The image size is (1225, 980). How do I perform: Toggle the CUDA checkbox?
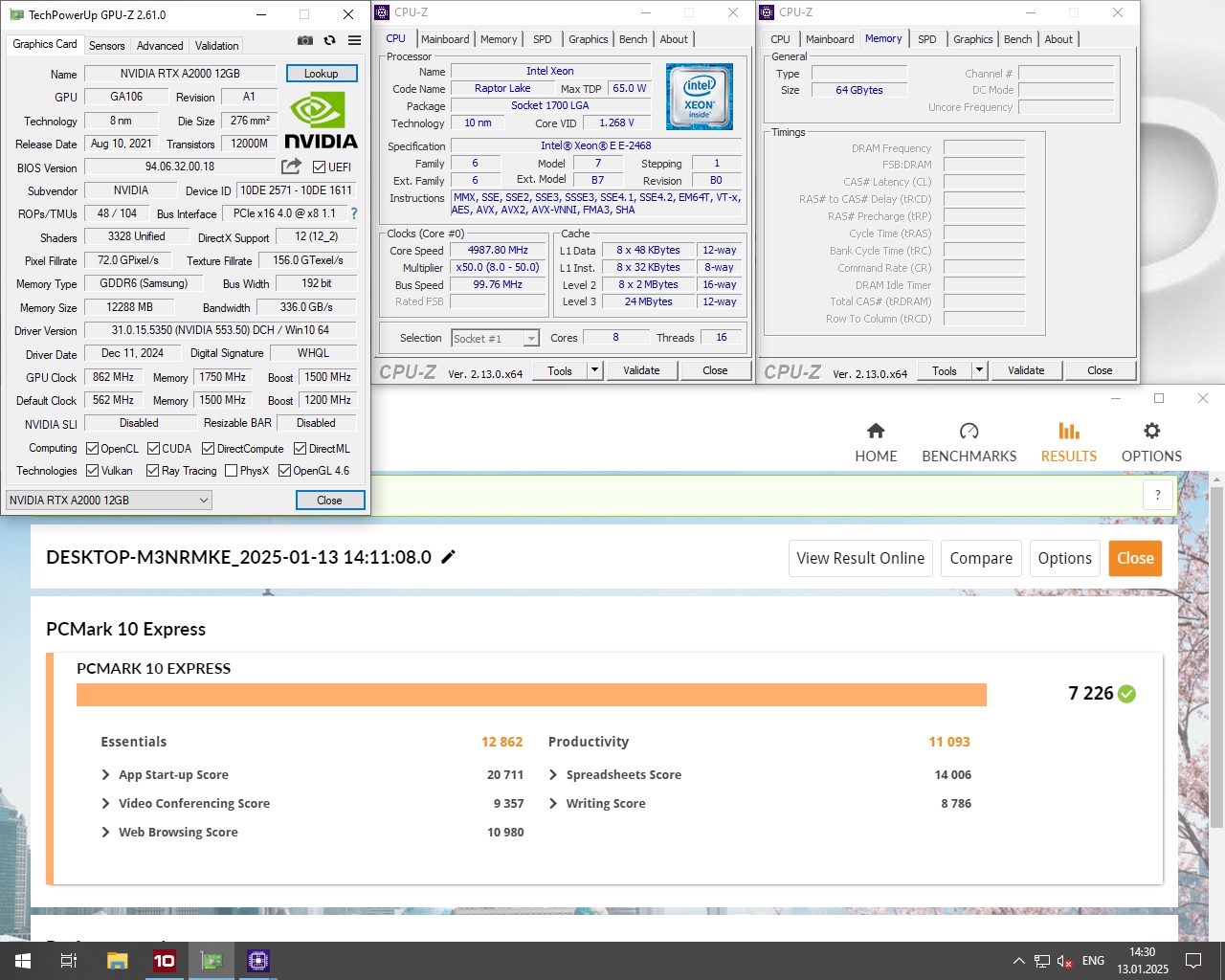point(153,448)
